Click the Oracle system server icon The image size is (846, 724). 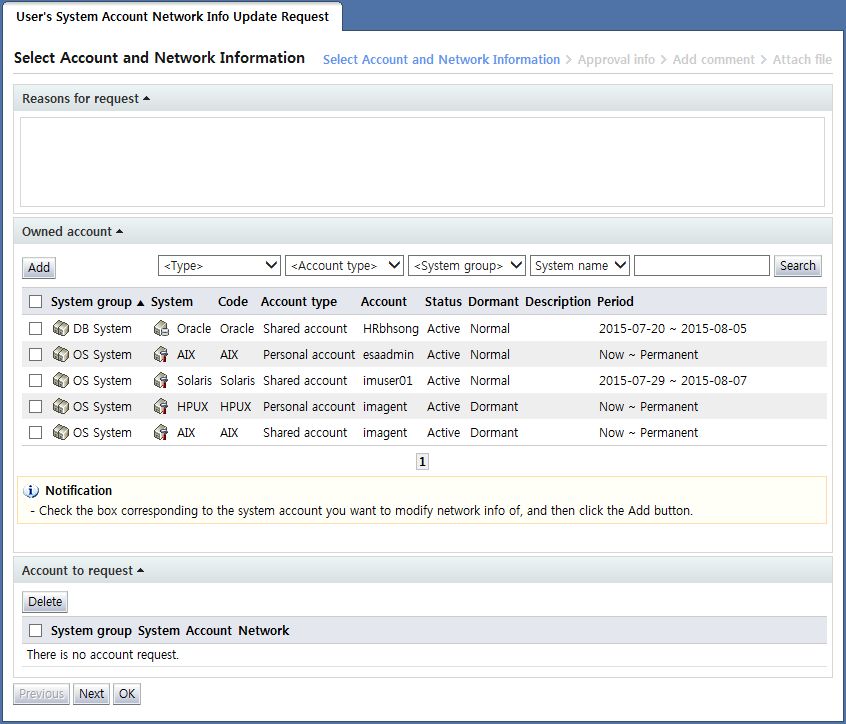(161, 329)
